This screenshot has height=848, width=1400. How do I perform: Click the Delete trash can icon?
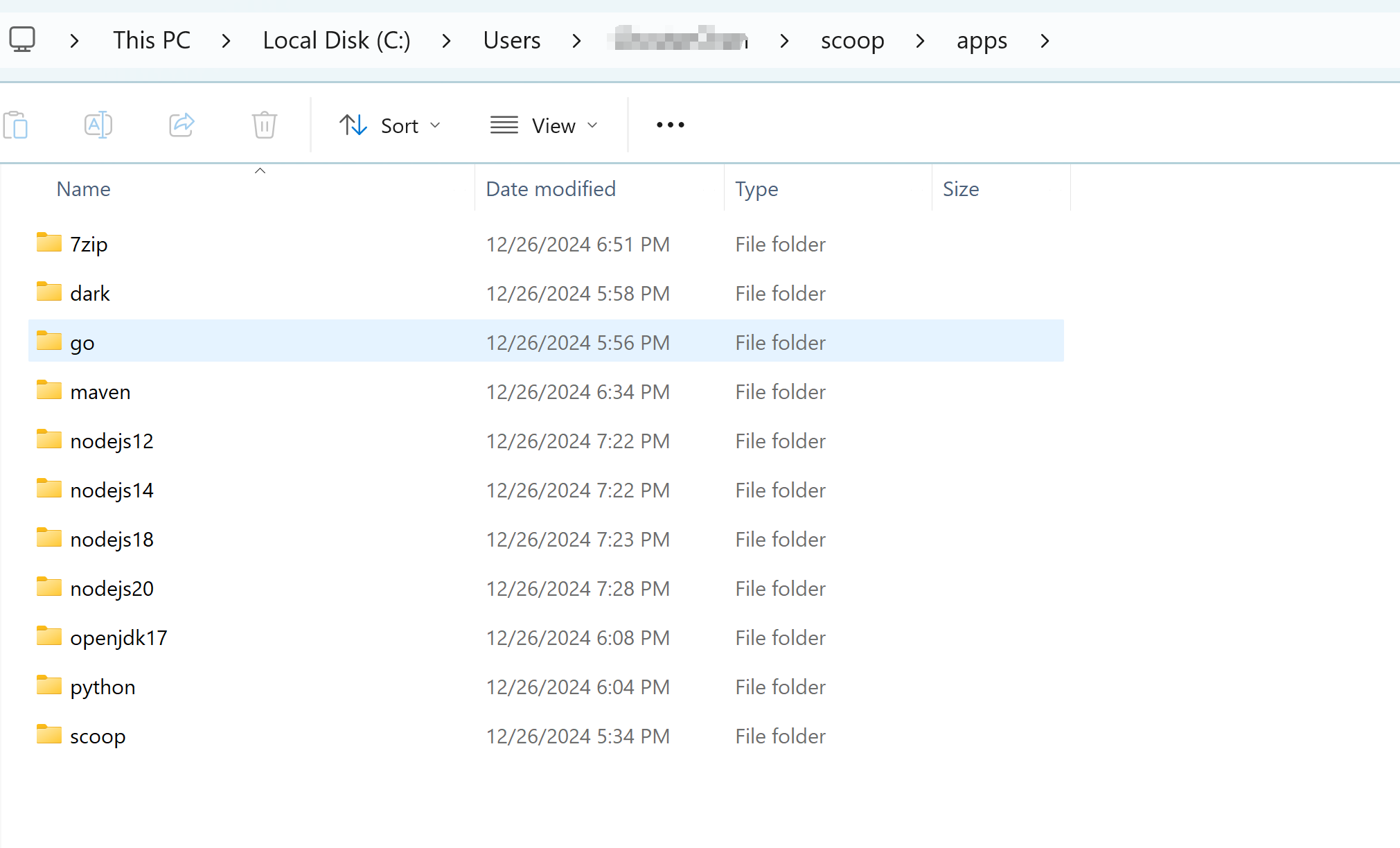coord(264,125)
